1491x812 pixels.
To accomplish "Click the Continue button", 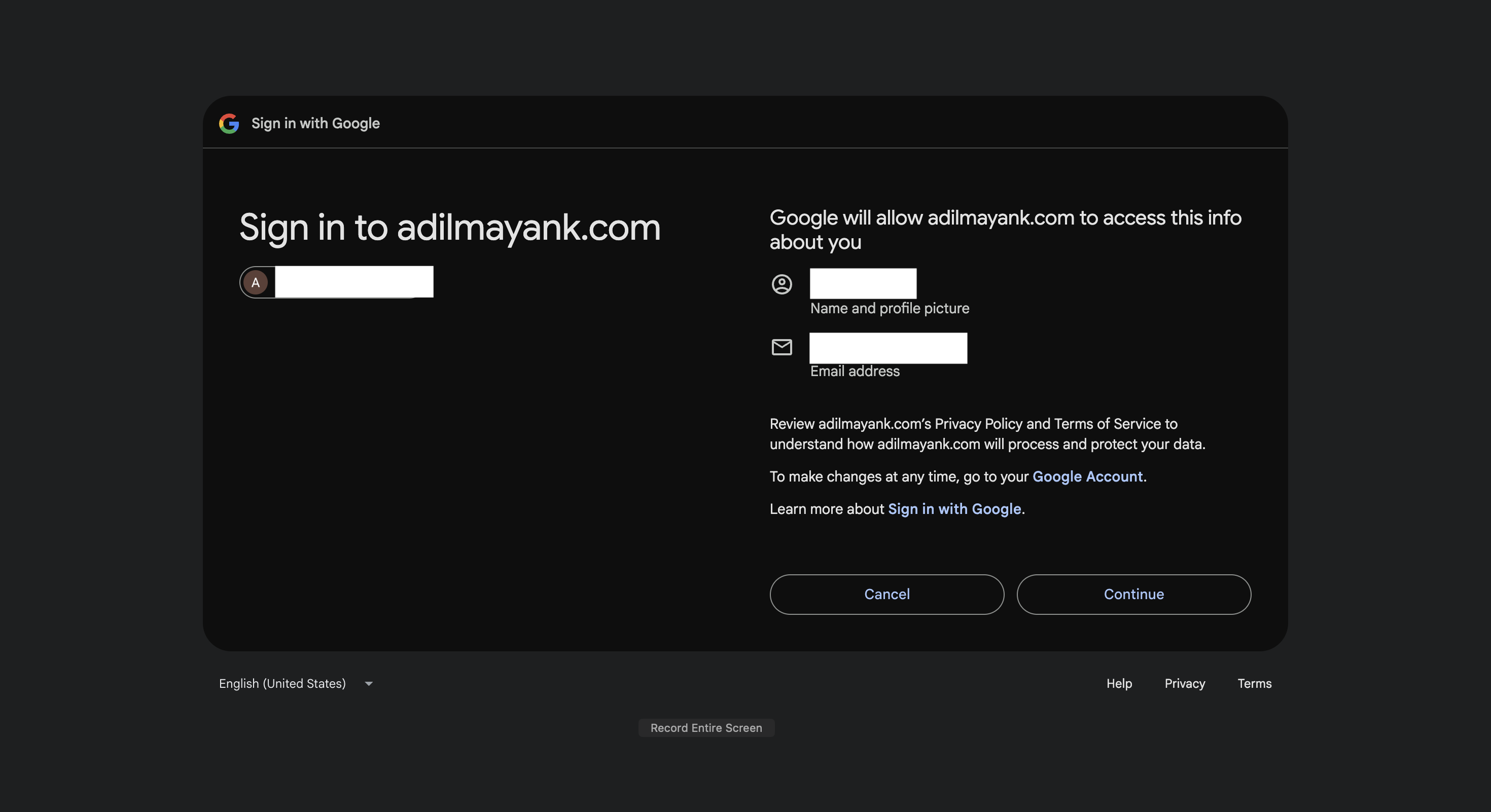I will click(1133, 595).
